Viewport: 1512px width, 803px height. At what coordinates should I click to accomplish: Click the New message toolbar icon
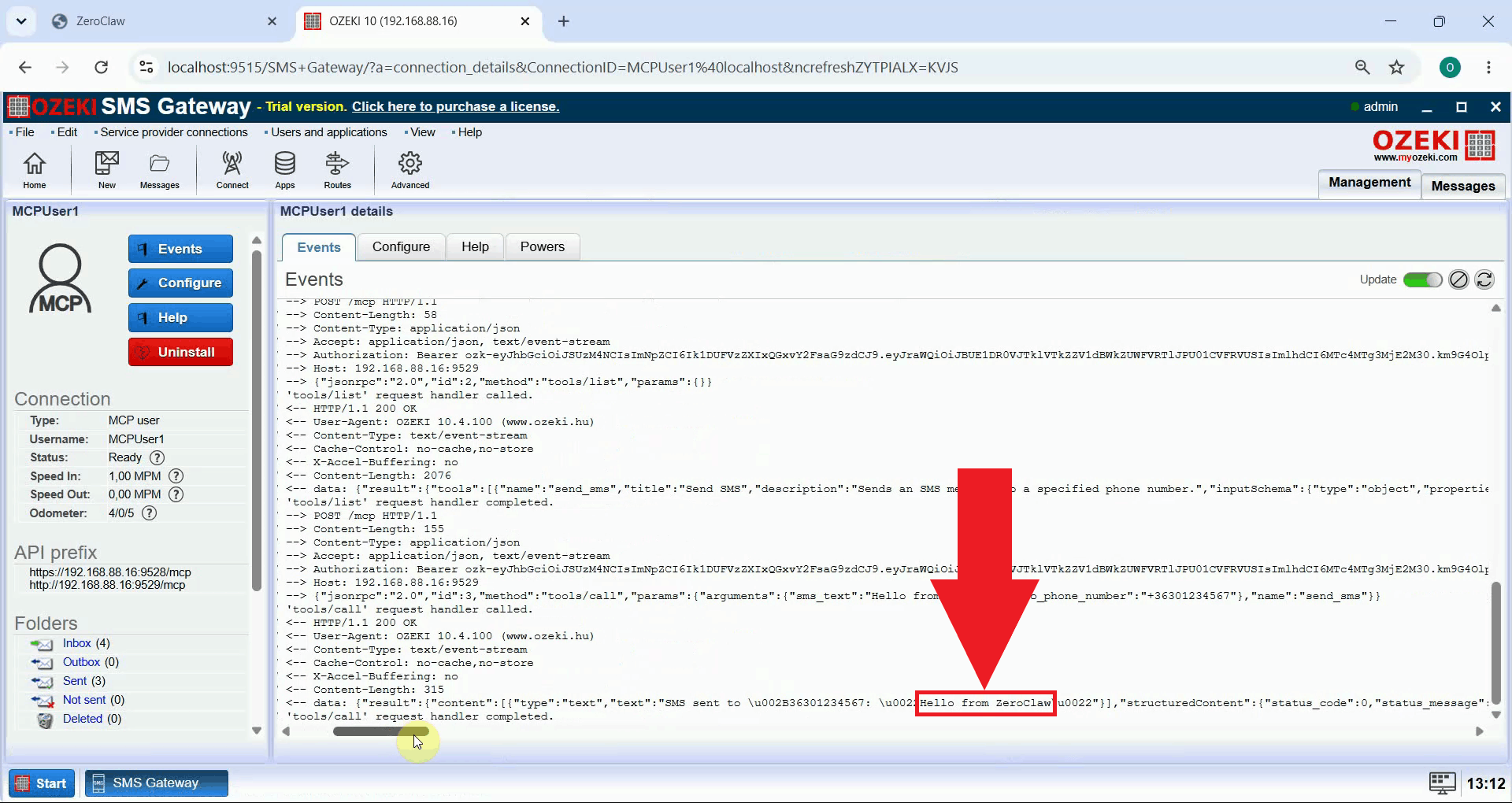click(x=106, y=169)
